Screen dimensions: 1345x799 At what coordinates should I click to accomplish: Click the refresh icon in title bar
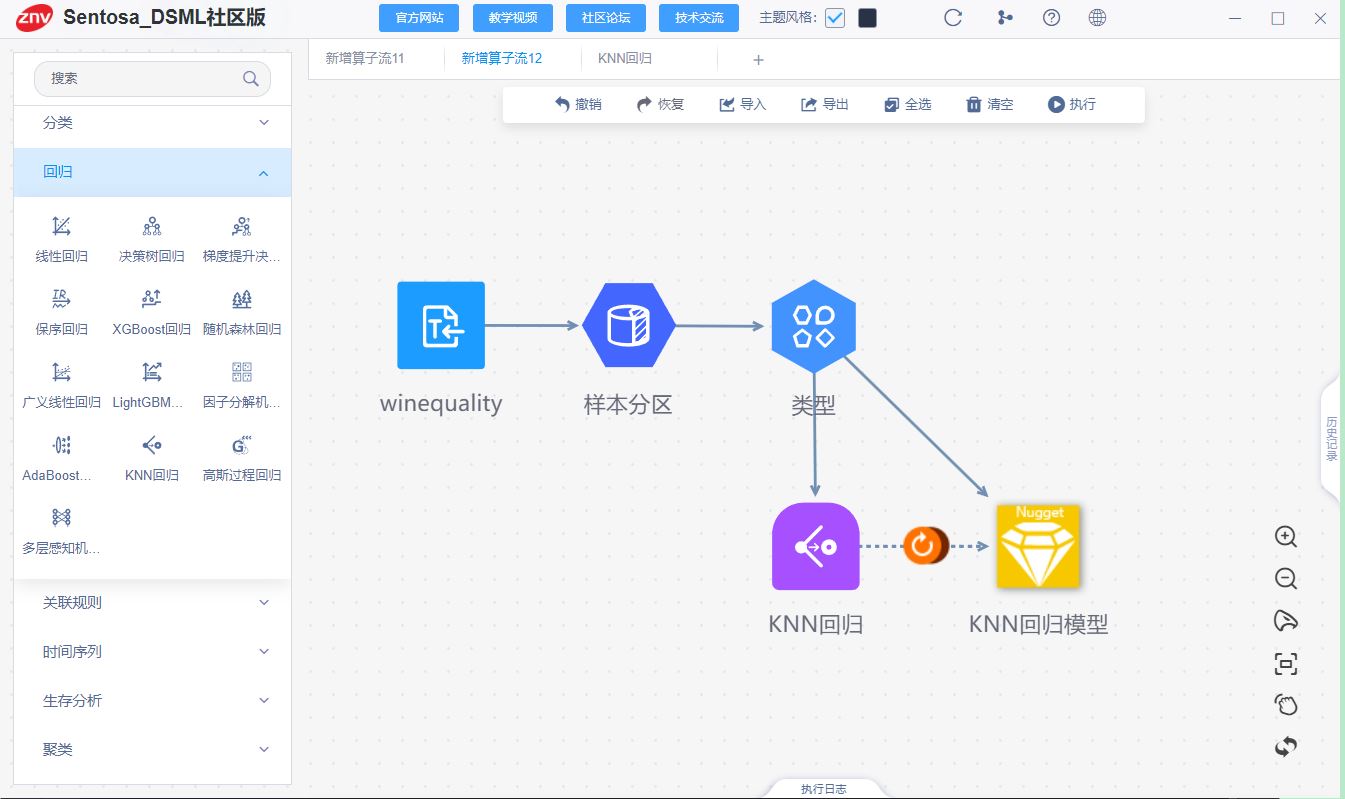[x=953, y=18]
